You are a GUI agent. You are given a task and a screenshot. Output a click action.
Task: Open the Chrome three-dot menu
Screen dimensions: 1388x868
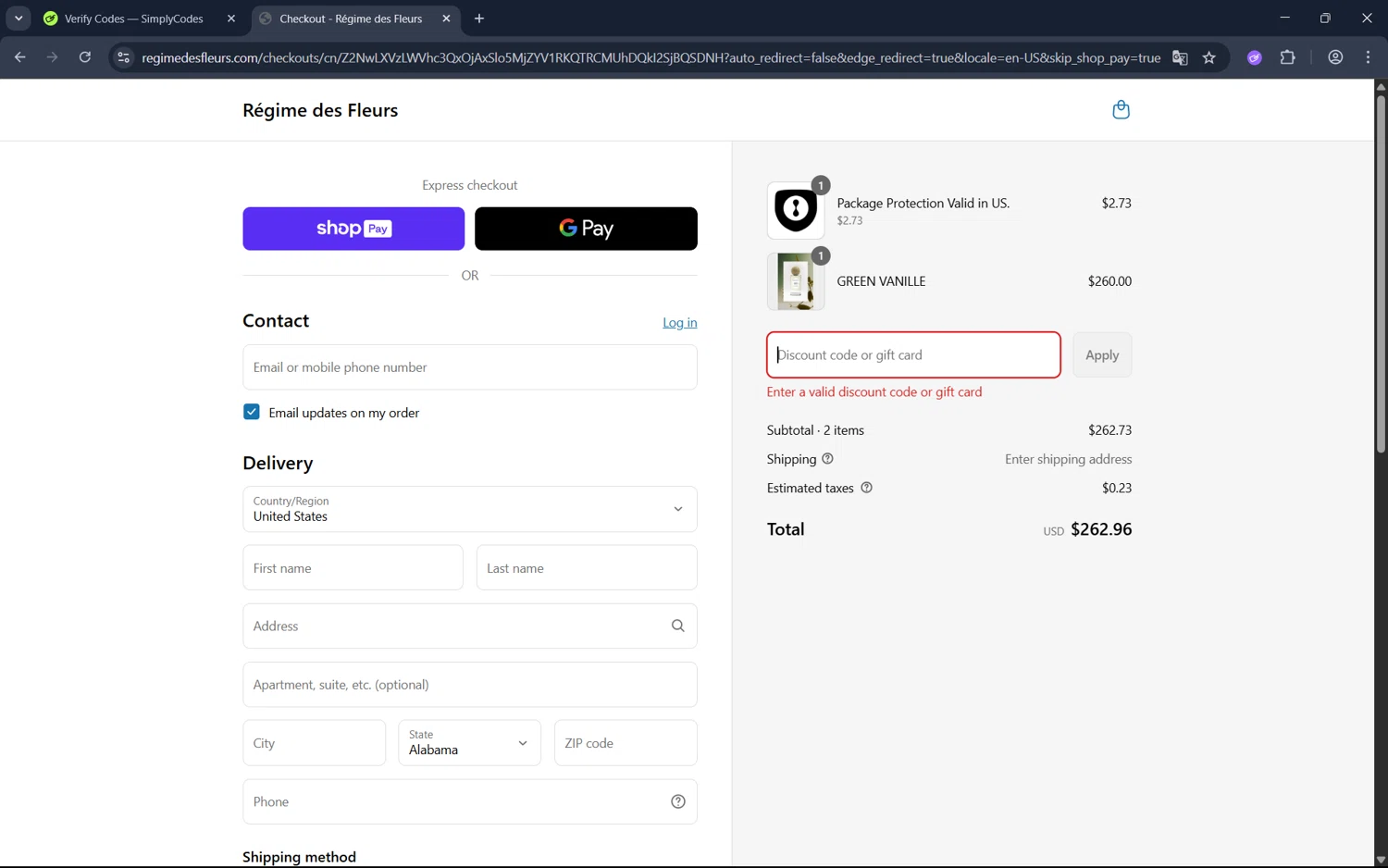pos(1368,57)
